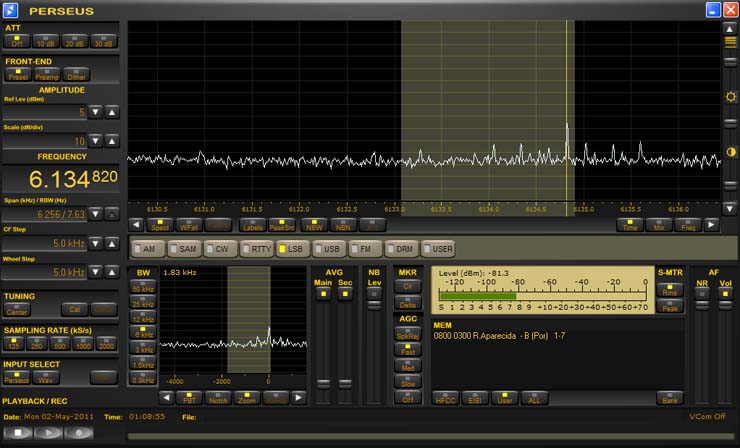Image resolution: width=740 pixels, height=448 pixels.
Task: Set AGC to Slow
Action: (408, 381)
